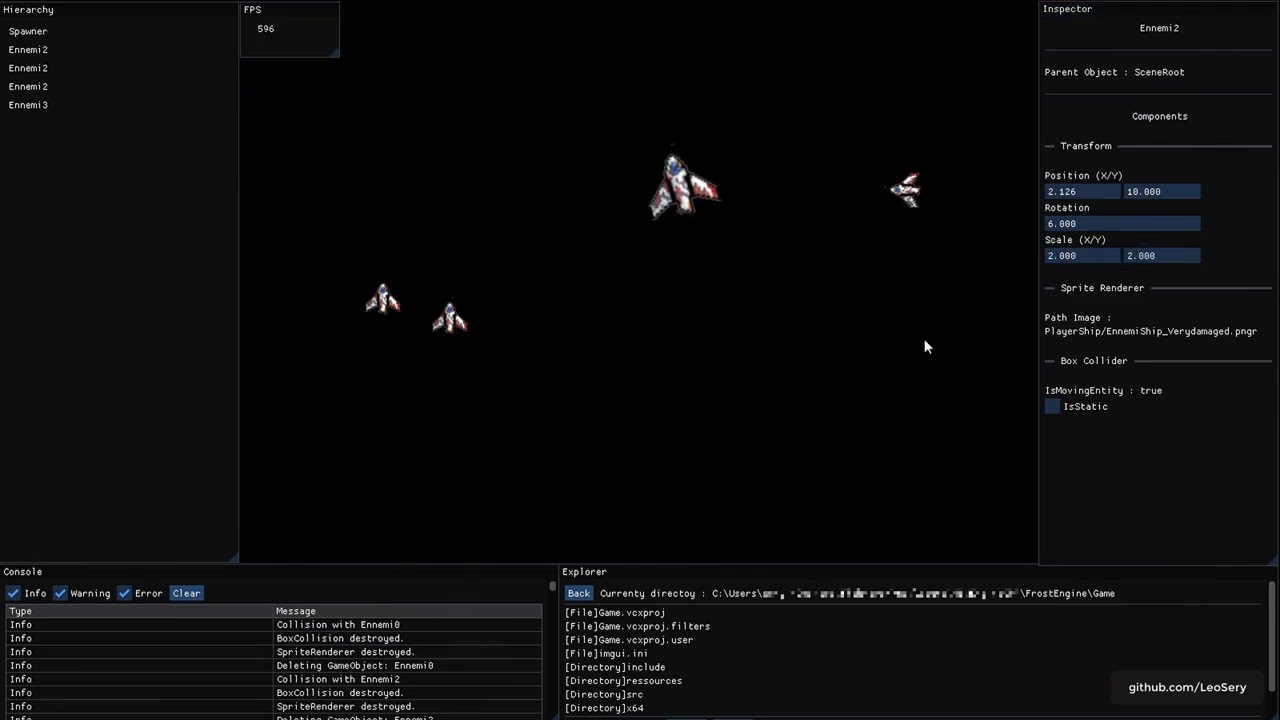Select Spawner in the Hierarchy
1280x720 pixels.
point(28,31)
